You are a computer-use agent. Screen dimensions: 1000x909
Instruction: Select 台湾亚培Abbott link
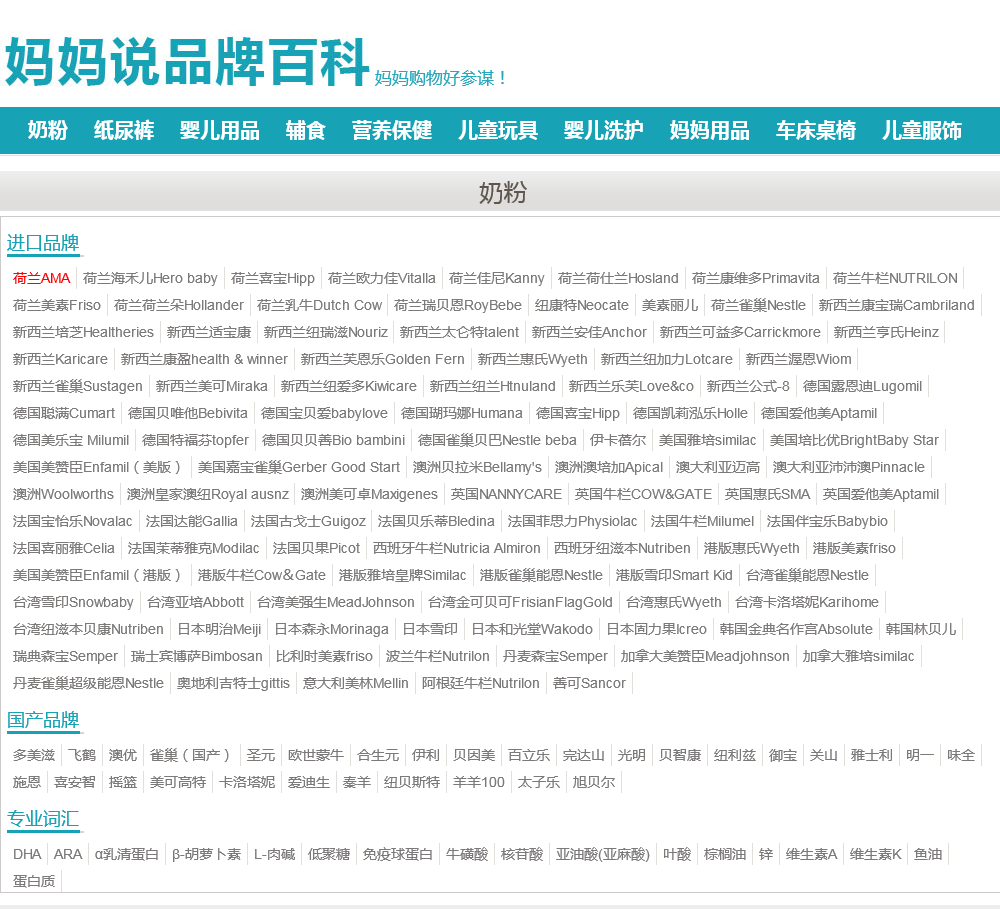195,602
